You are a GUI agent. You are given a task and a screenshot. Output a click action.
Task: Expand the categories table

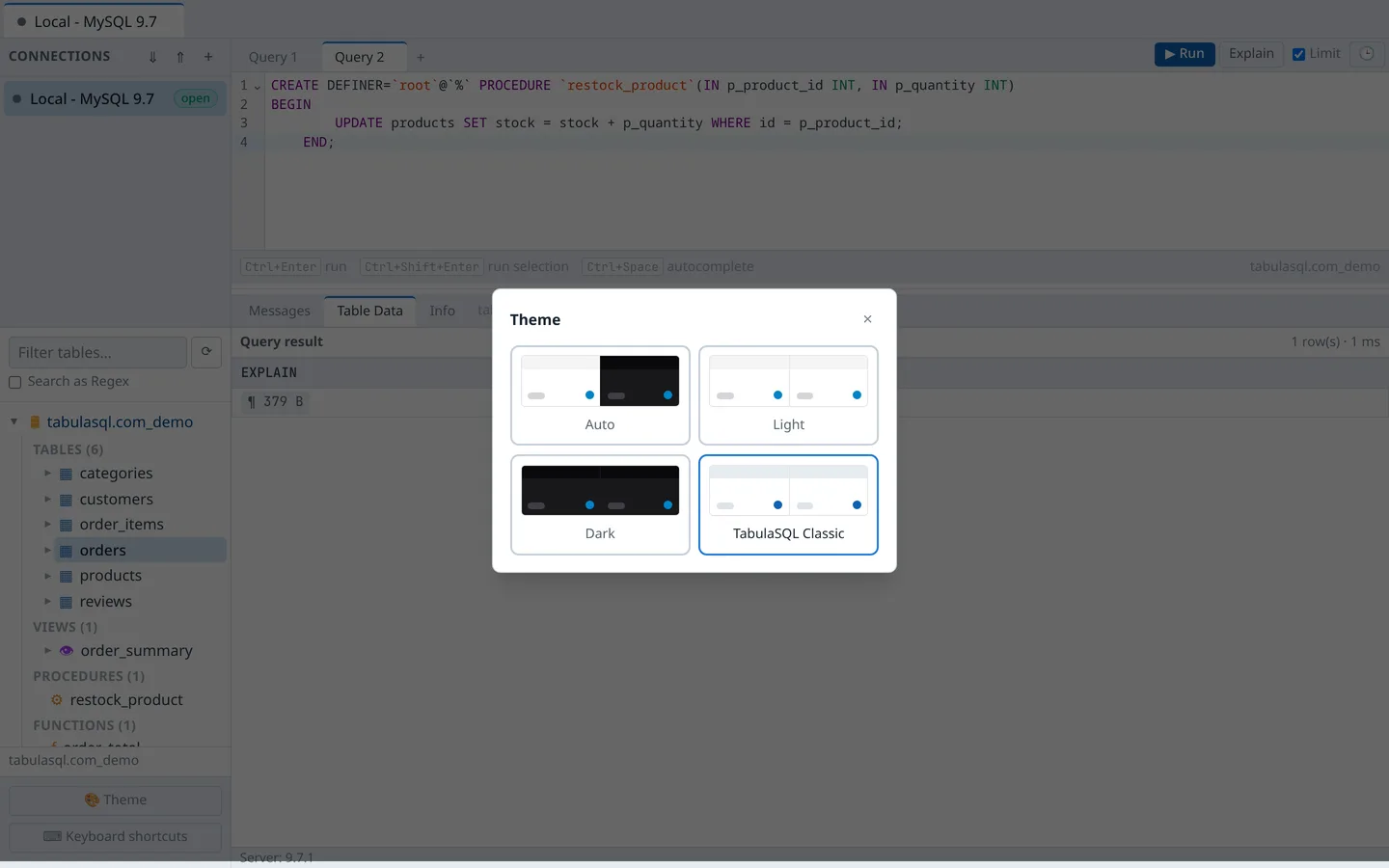[x=47, y=474]
